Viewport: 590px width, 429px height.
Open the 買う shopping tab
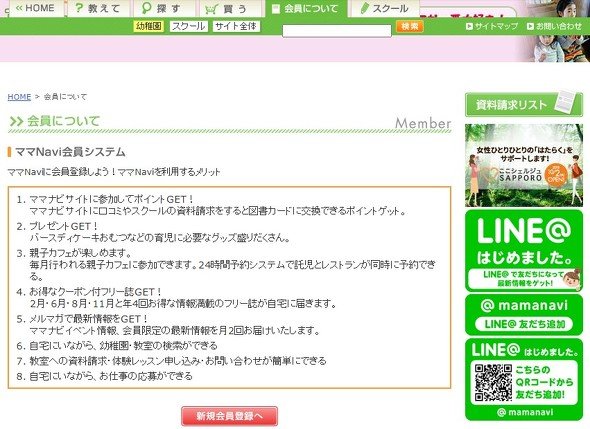tap(230, 8)
